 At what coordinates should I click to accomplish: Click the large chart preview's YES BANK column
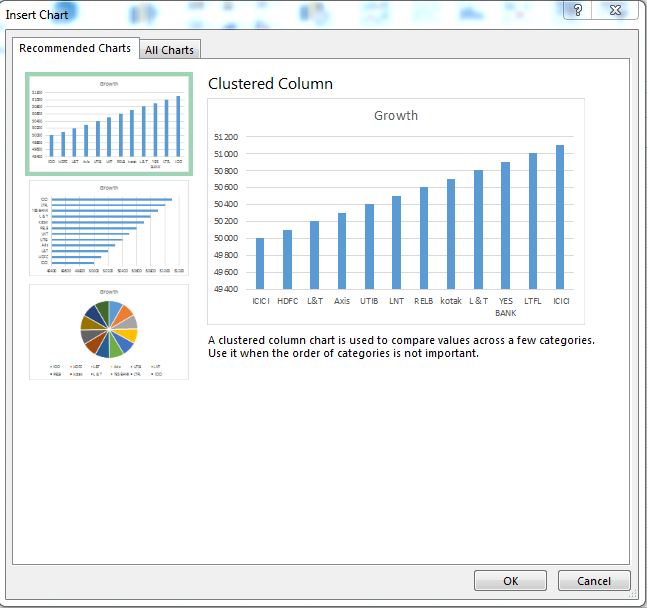click(x=505, y=225)
